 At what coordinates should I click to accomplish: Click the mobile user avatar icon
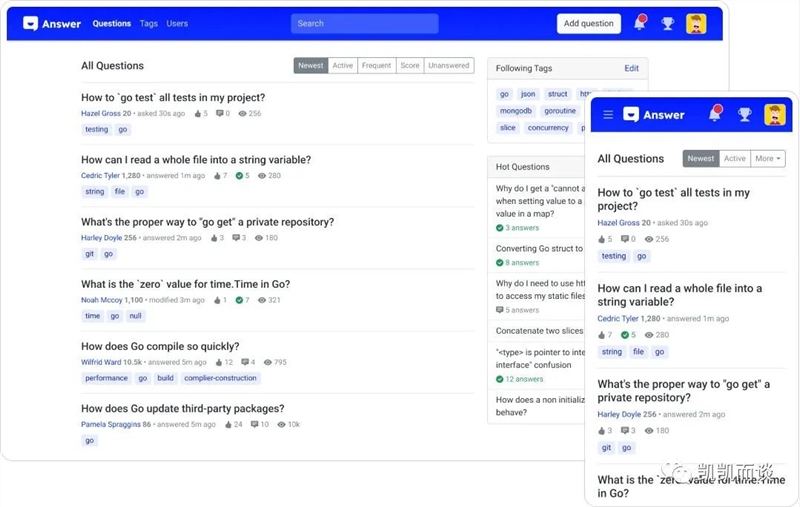click(x=774, y=114)
